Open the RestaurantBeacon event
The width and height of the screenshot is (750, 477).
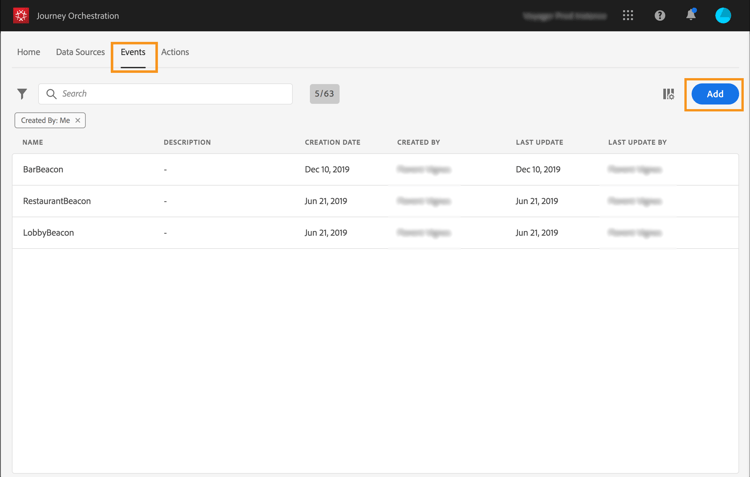tap(57, 201)
